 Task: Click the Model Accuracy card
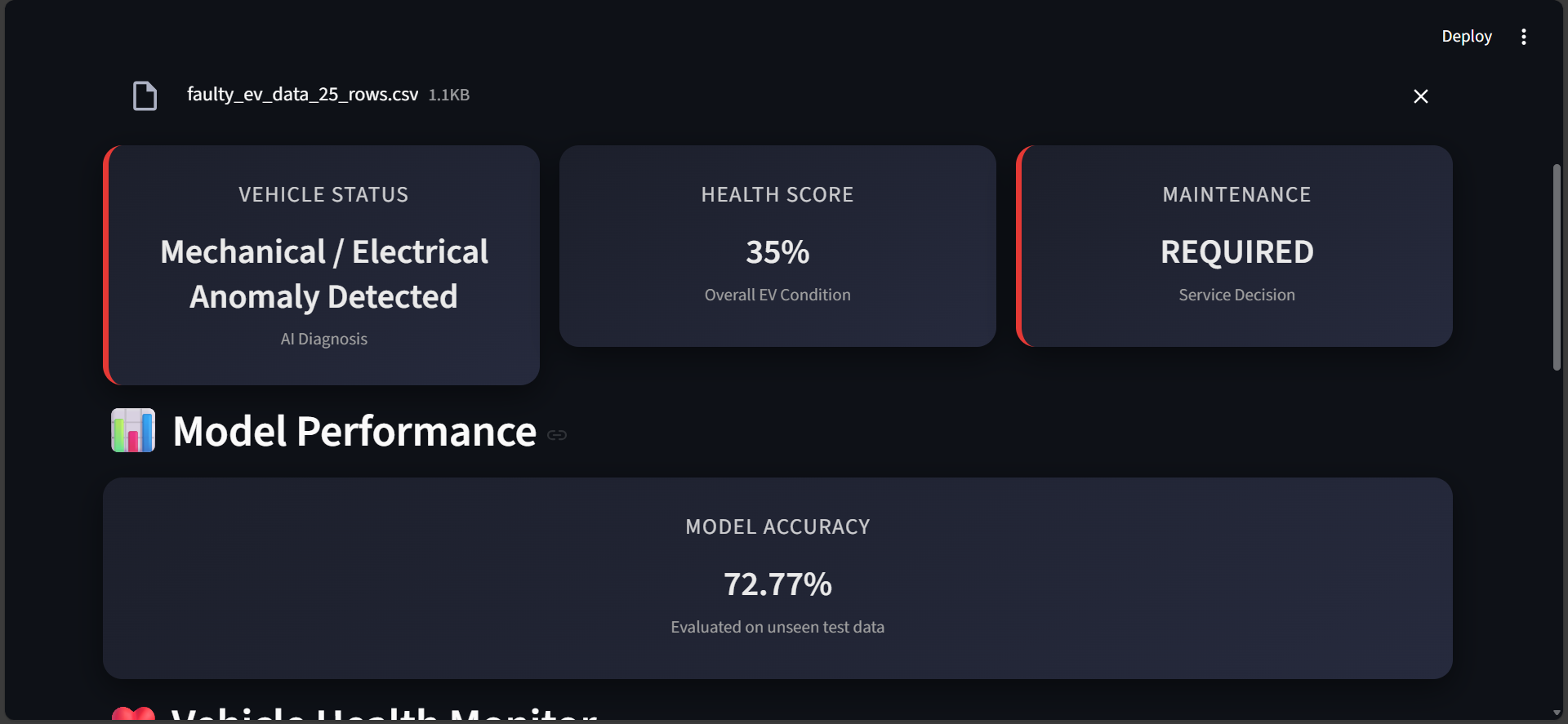[x=777, y=578]
